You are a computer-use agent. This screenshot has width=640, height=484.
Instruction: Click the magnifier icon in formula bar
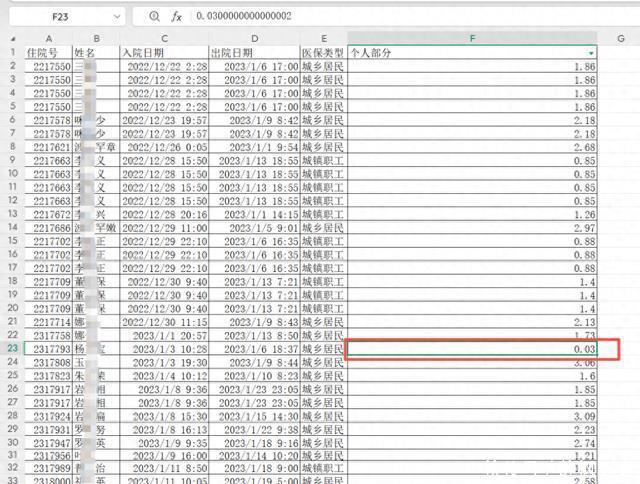[154, 17]
